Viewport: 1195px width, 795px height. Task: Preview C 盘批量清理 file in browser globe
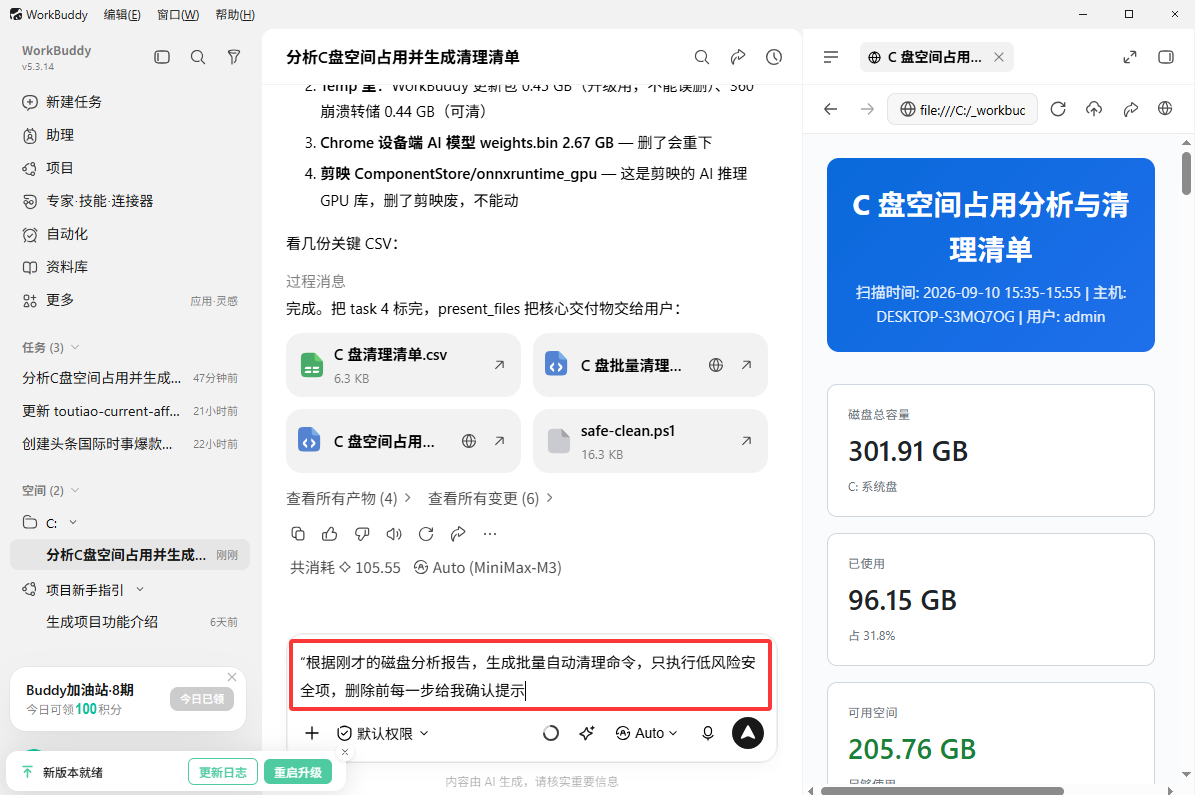coord(716,365)
